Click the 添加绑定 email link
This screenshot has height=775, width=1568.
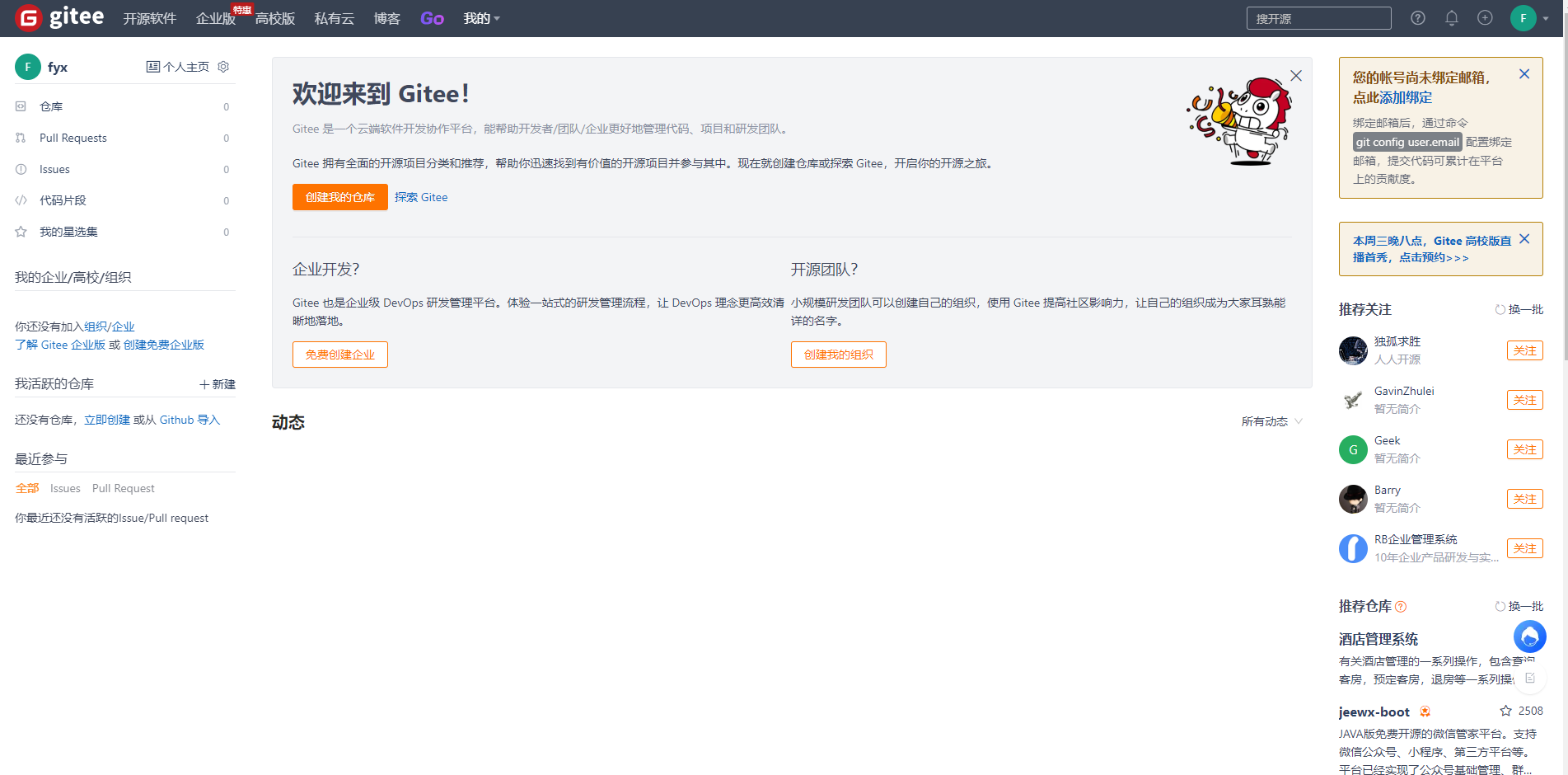(x=1407, y=97)
